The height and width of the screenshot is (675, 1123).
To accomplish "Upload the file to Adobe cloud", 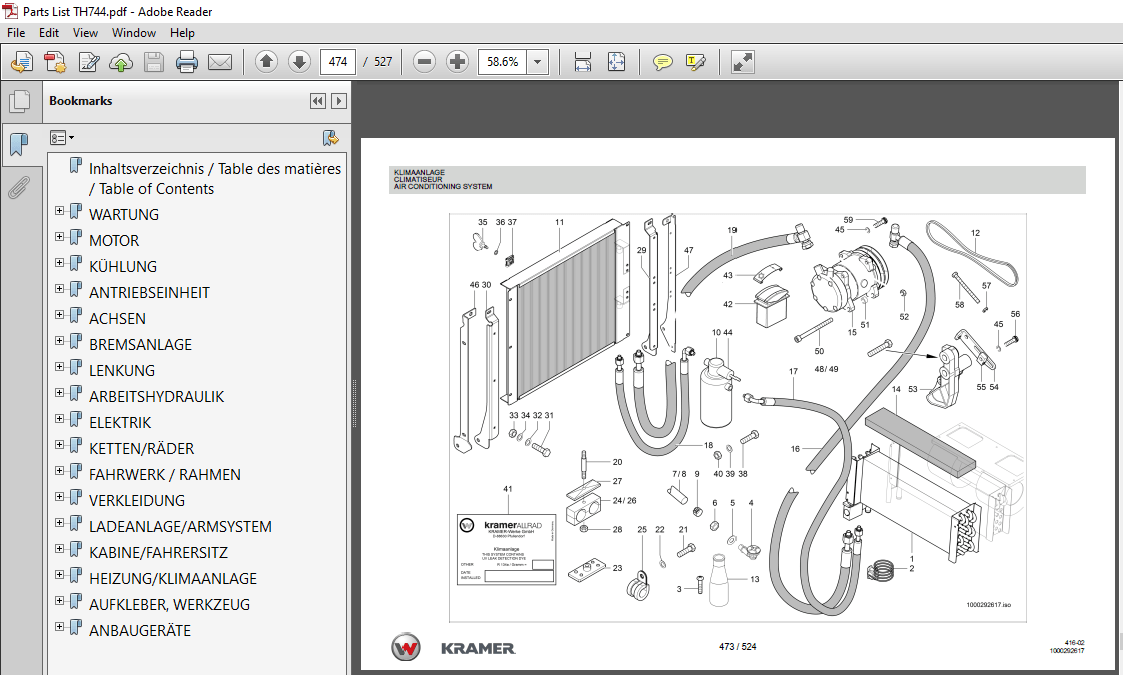I will (x=120, y=61).
